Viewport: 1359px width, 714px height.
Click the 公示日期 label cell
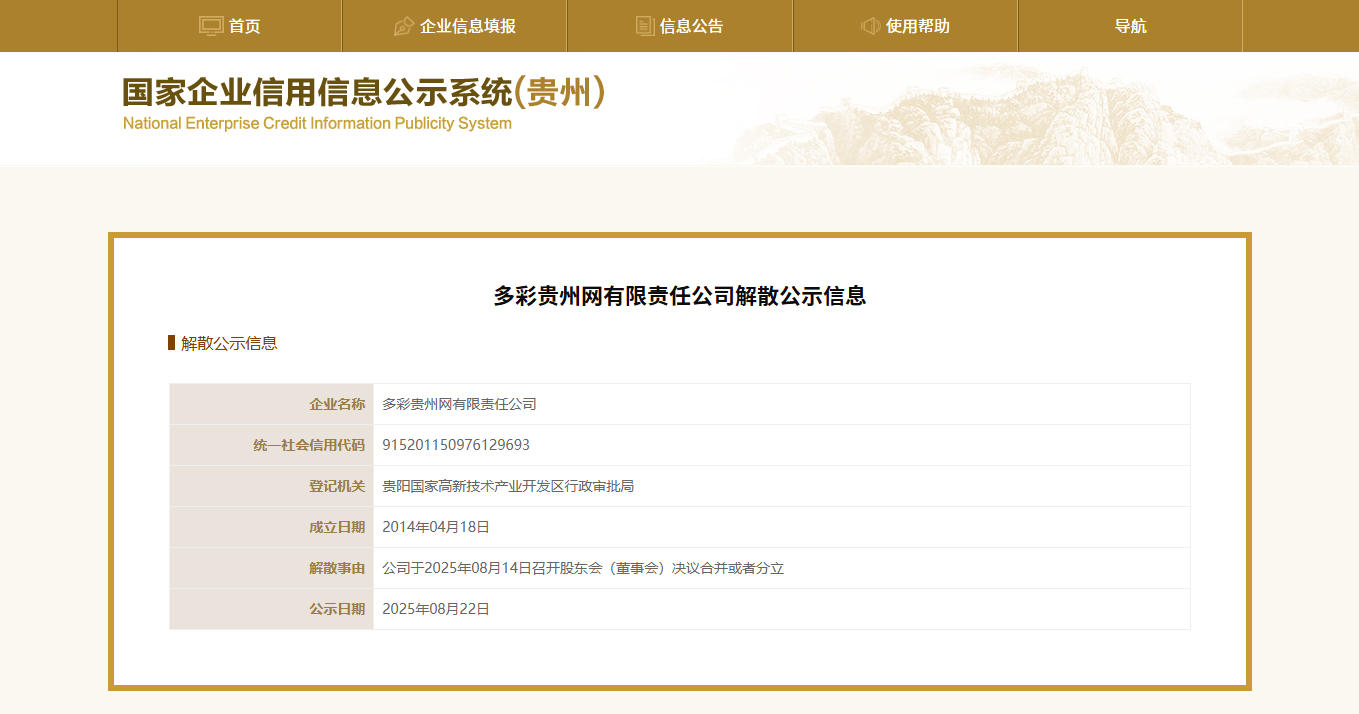click(x=272, y=609)
